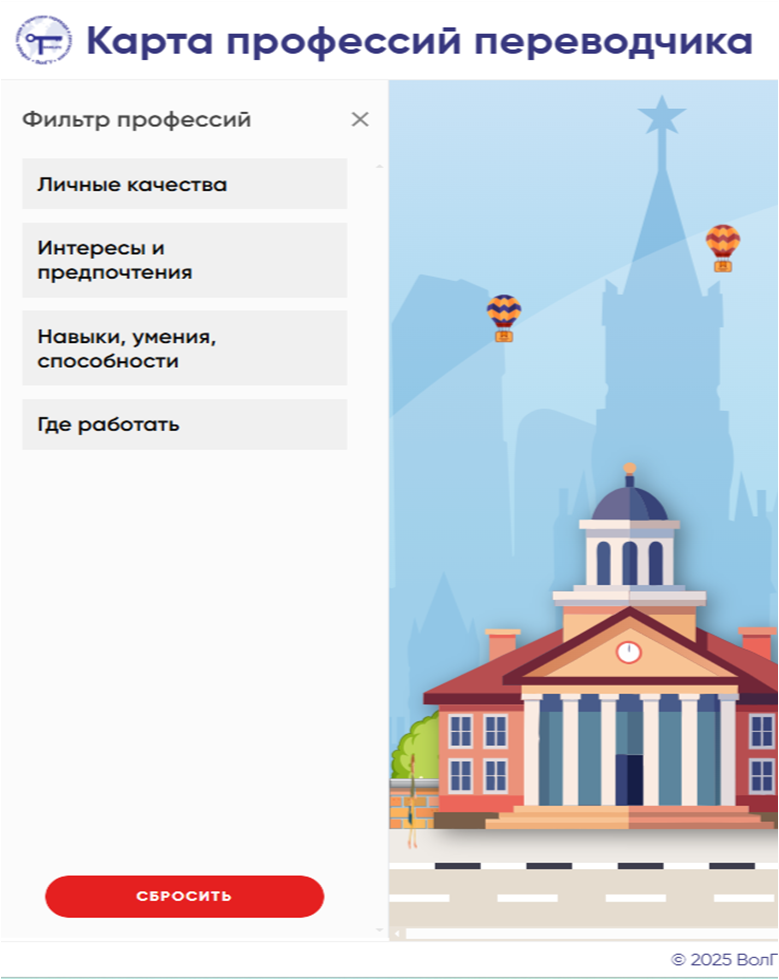The height and width of the screenshot is (980, 779).
Task: Click the clock on the building pediment
Action: (x=628, y=652)
